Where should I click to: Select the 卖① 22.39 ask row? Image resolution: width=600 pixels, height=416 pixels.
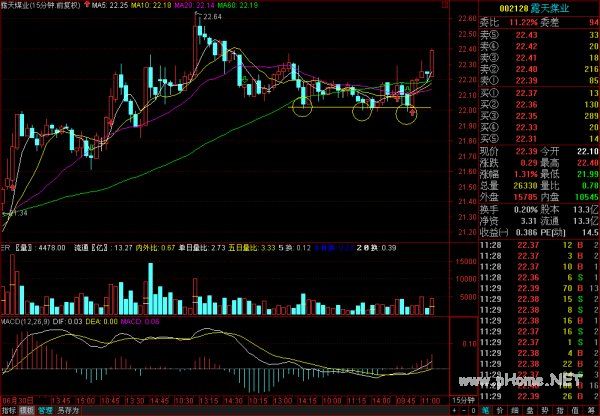coord(539,81)
